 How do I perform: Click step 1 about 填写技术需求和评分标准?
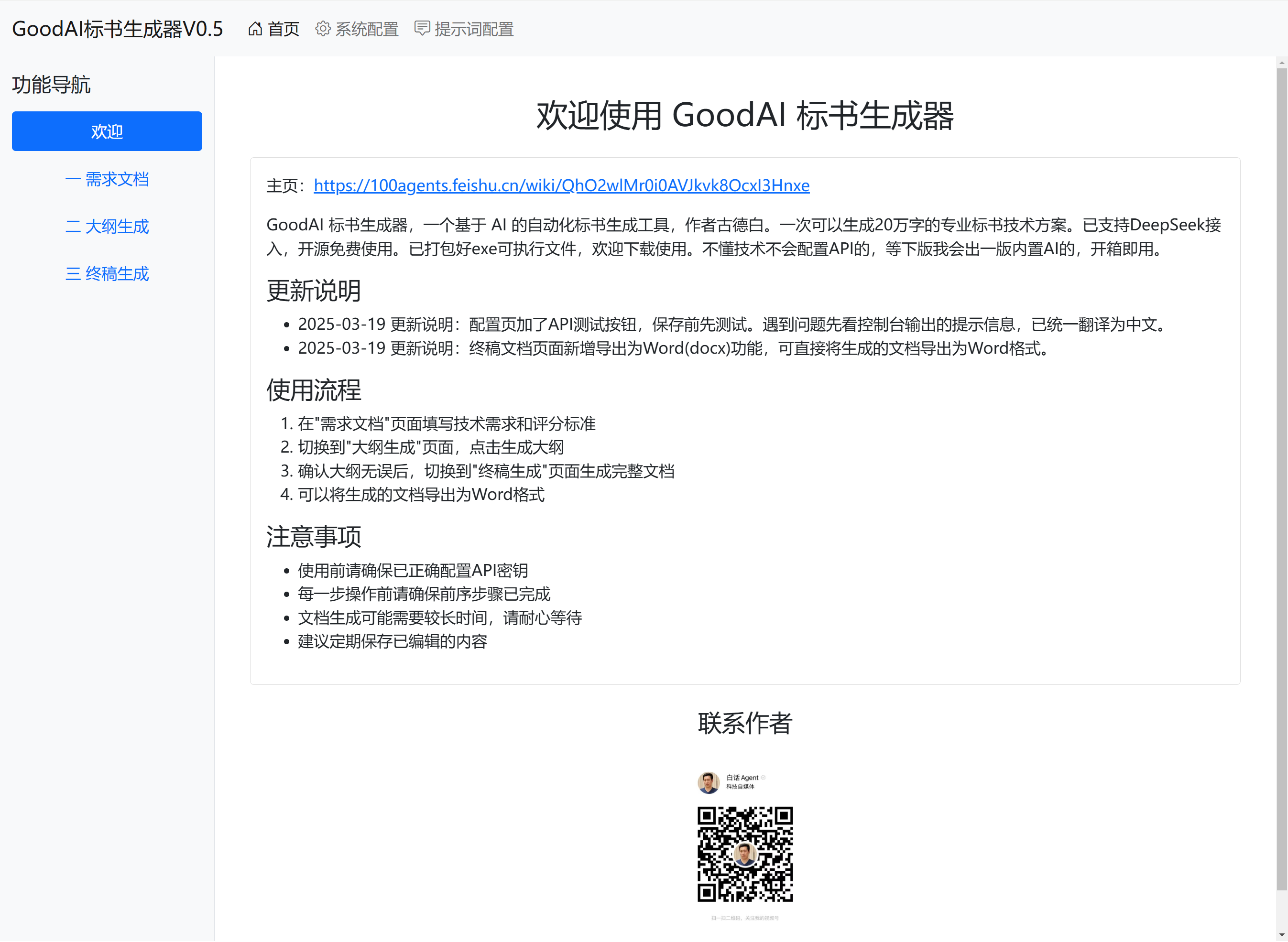tap(447, 423)
